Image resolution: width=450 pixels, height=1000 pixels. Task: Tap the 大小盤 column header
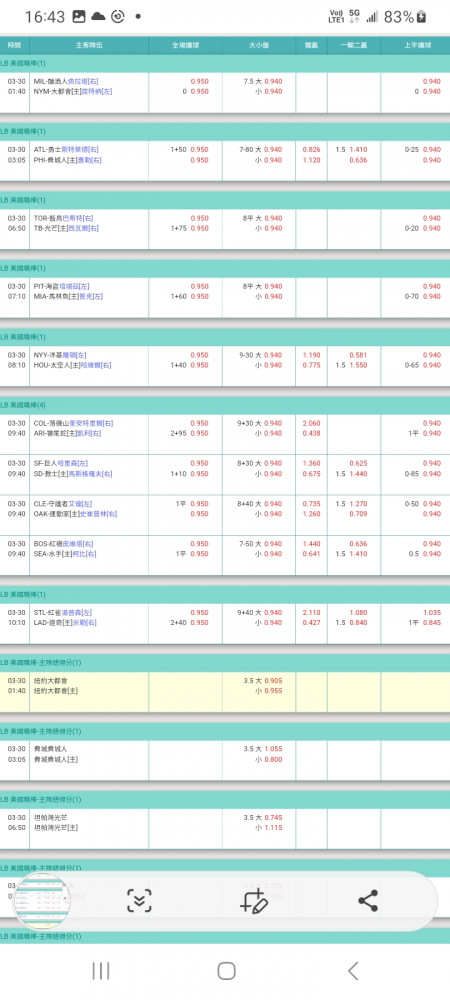coord(259,45)
